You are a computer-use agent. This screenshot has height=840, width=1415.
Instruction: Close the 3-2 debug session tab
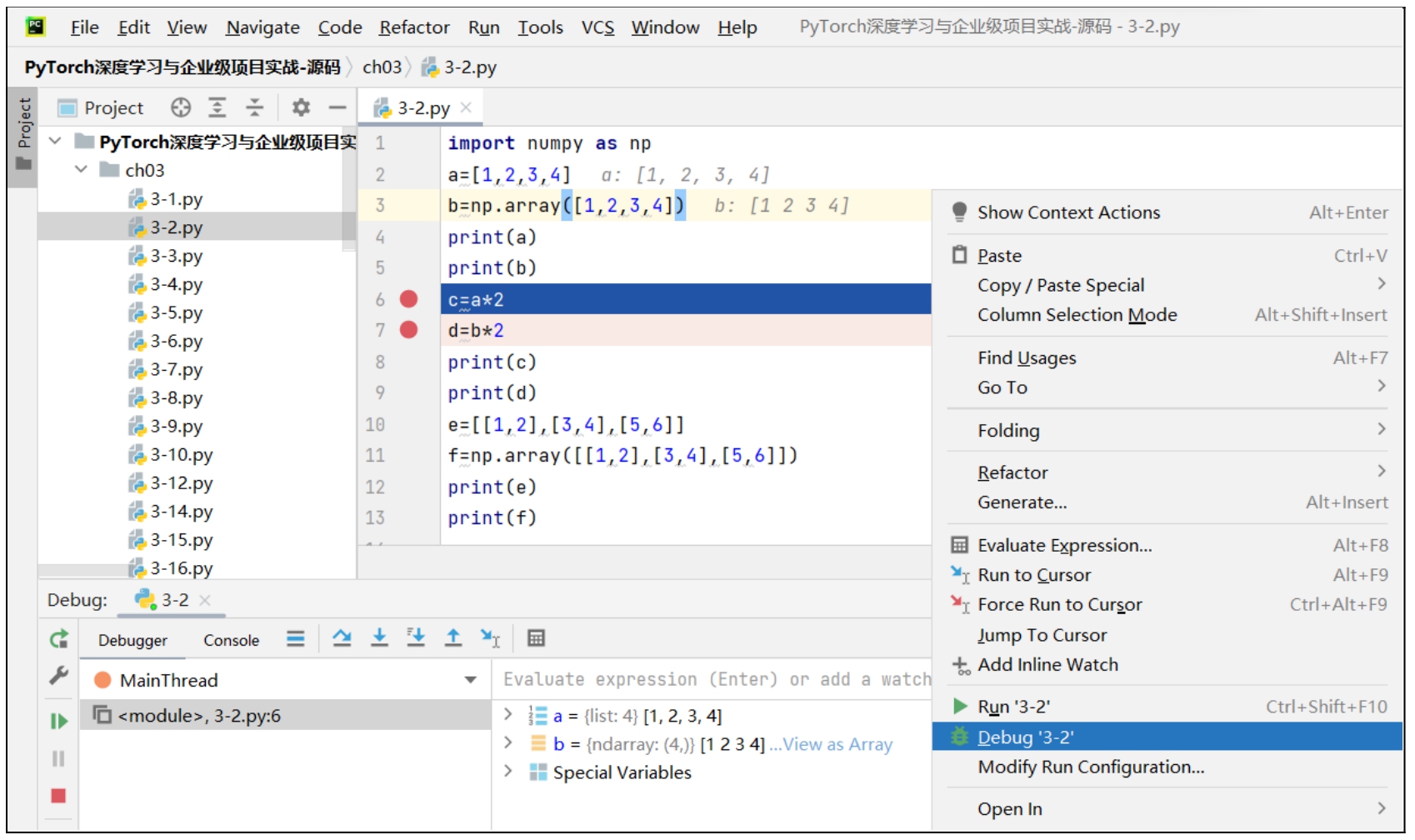pos(205,600)
